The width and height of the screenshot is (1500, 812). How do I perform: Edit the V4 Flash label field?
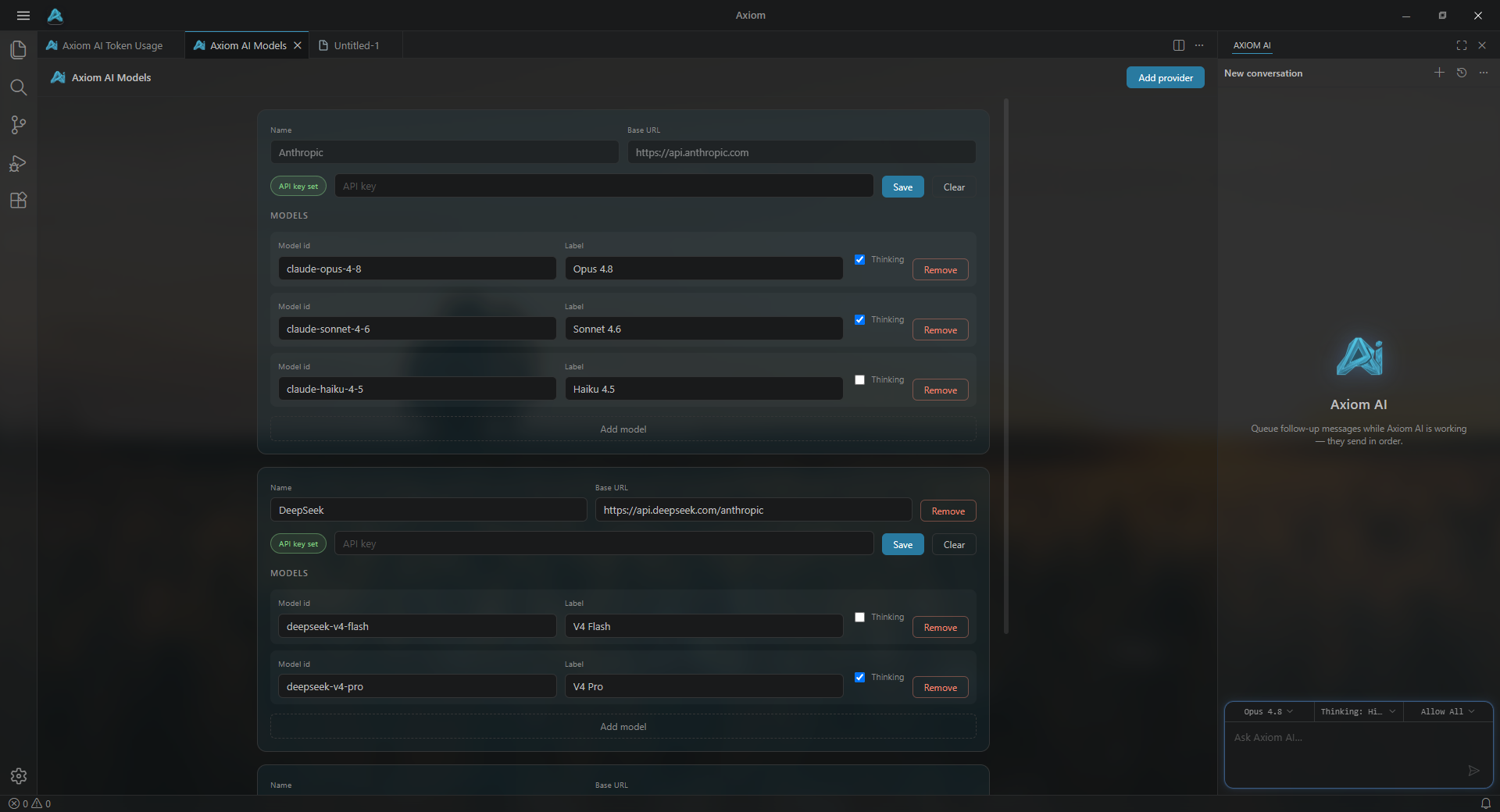[703, 626]
